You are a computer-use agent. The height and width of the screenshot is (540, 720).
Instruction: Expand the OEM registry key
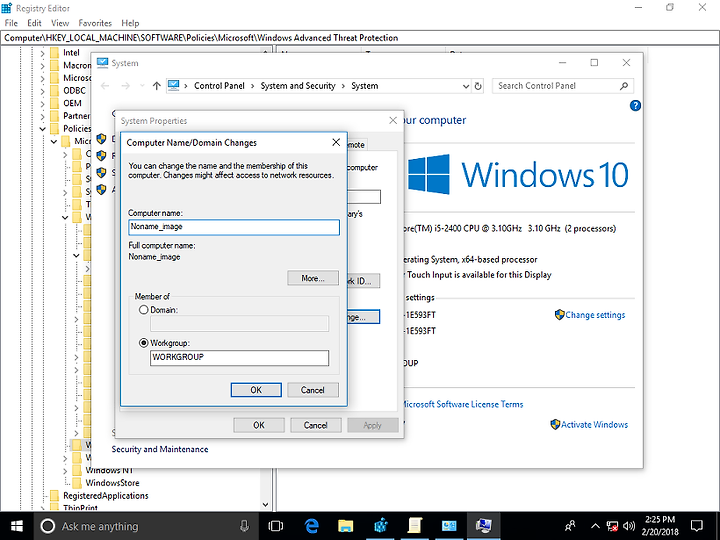pyautogui.click(x=42, y=104)
